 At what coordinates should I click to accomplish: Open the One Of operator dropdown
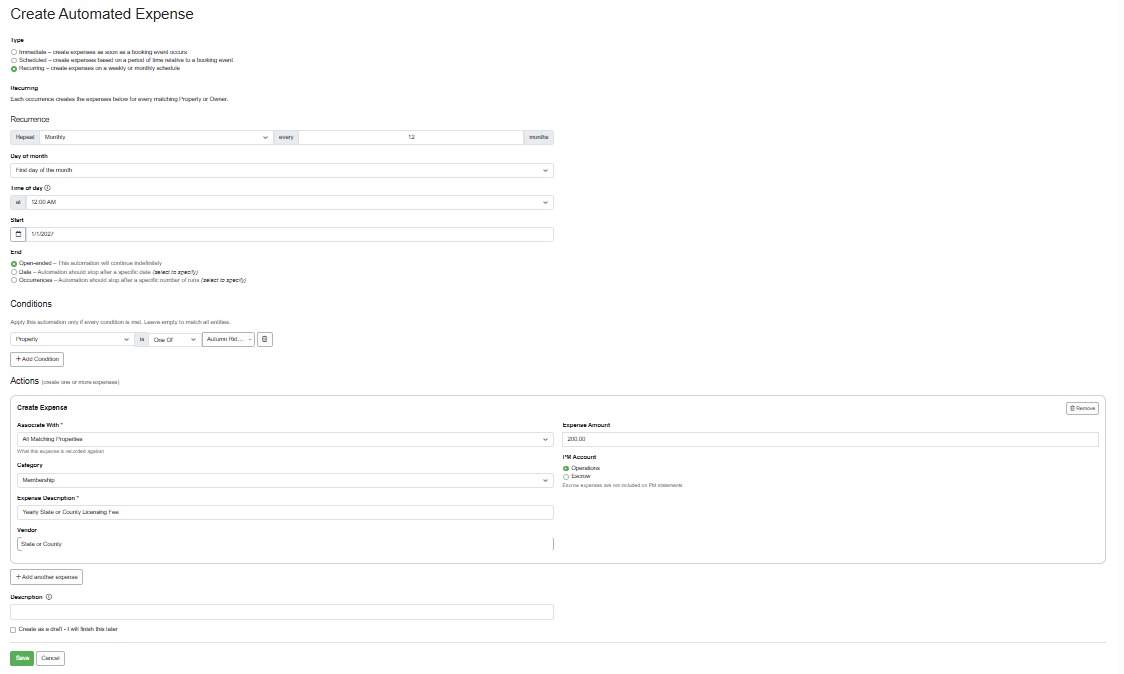point(174,339)
